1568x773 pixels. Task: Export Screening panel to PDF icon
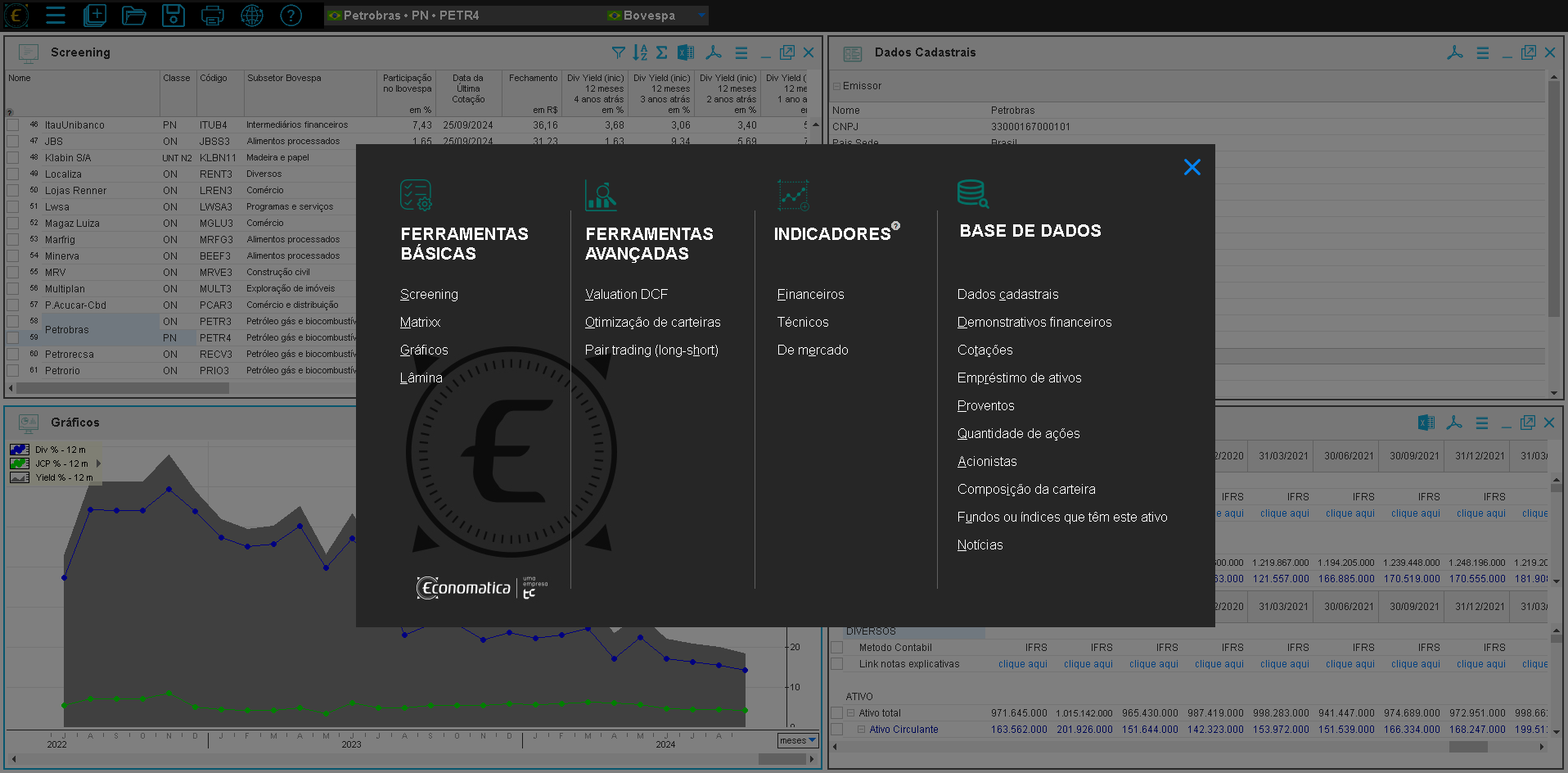[x=714, y=52]
